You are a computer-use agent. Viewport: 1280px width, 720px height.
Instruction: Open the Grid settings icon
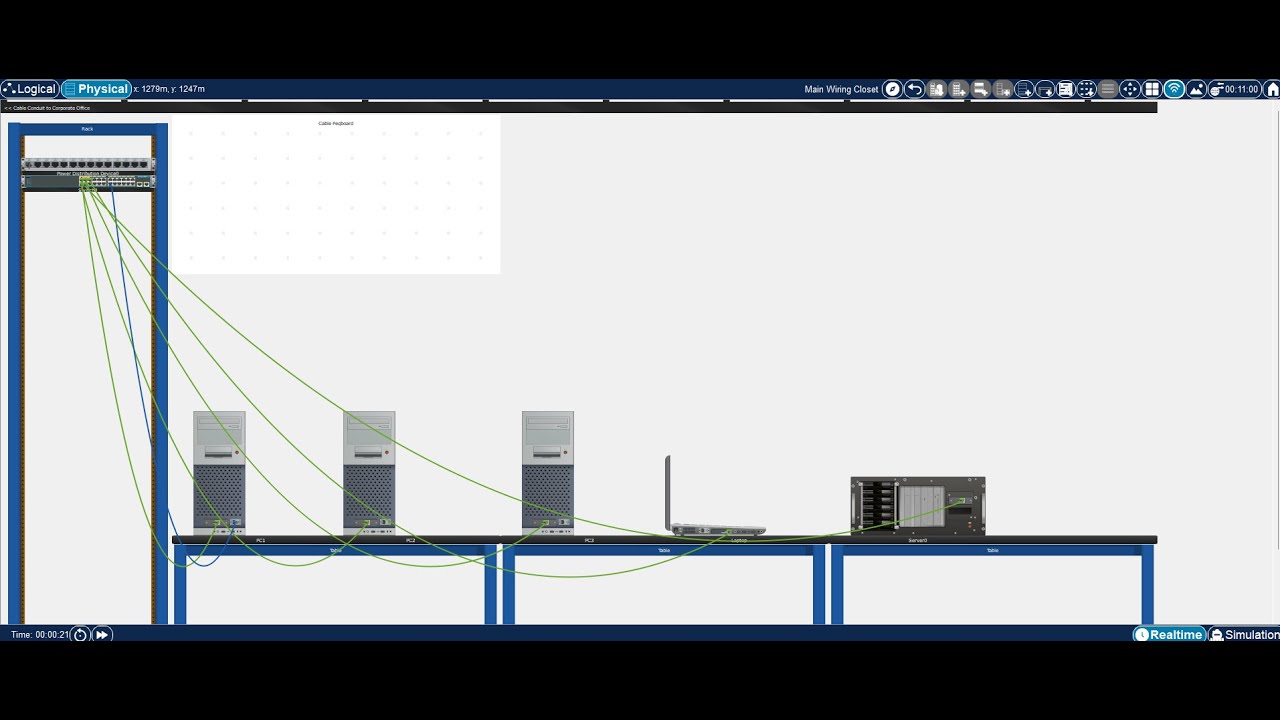[1152, 89]
